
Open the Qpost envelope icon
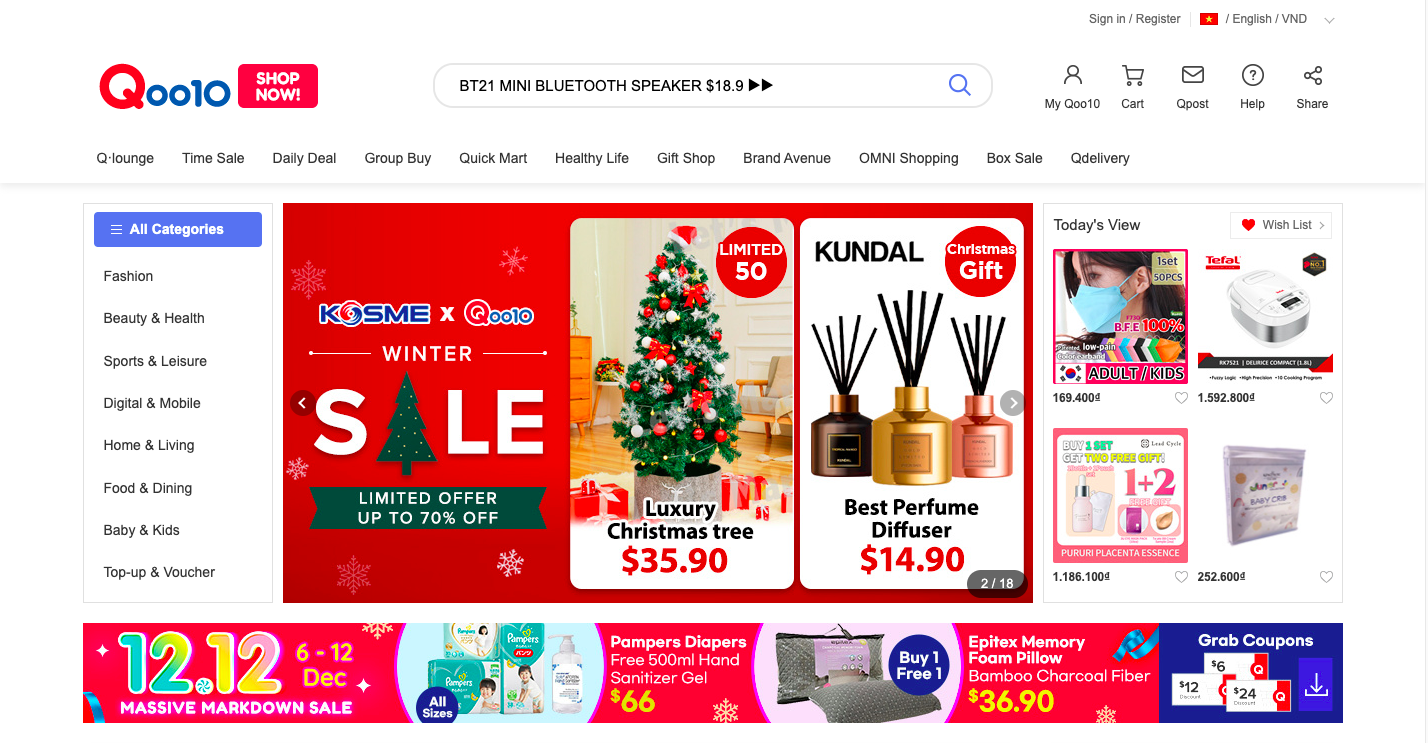(1192, 76)
